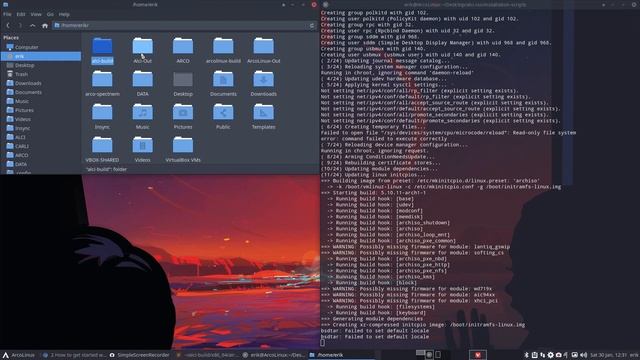Switch to SimpleScreenRecorder in the taskbar

point(139,355)
